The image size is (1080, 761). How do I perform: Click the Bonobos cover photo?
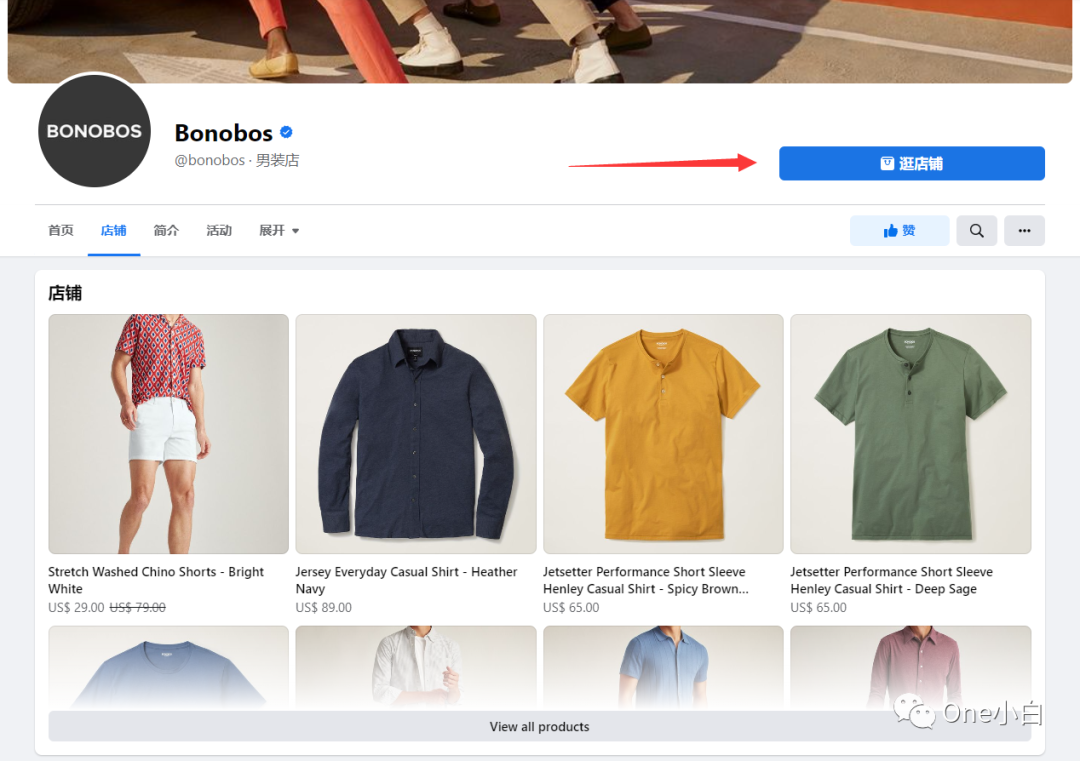pyautogui.click(x=540, y=41)
